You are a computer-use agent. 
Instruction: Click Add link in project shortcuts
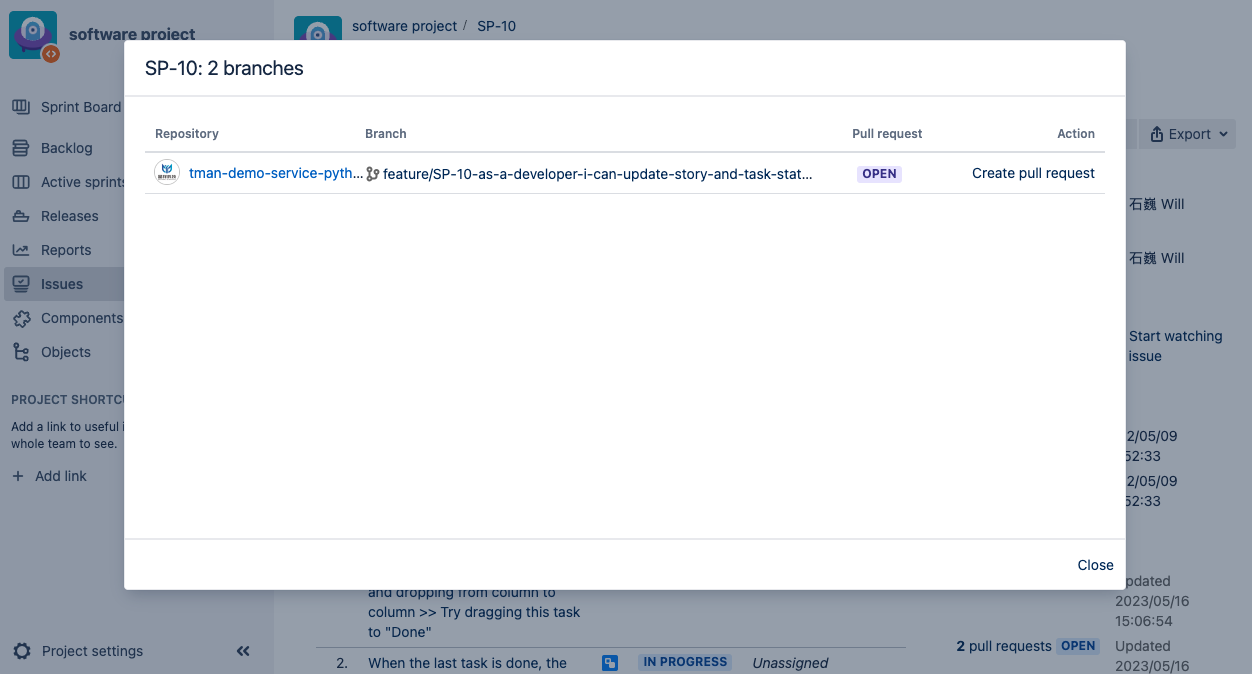pos(61,476)
